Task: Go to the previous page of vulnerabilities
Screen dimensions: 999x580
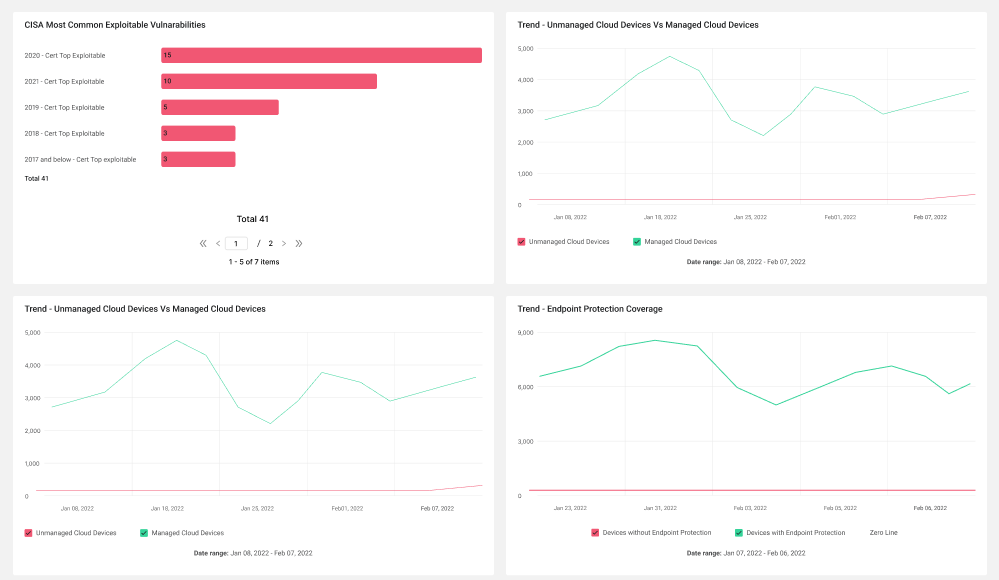Action: point(218,243)
